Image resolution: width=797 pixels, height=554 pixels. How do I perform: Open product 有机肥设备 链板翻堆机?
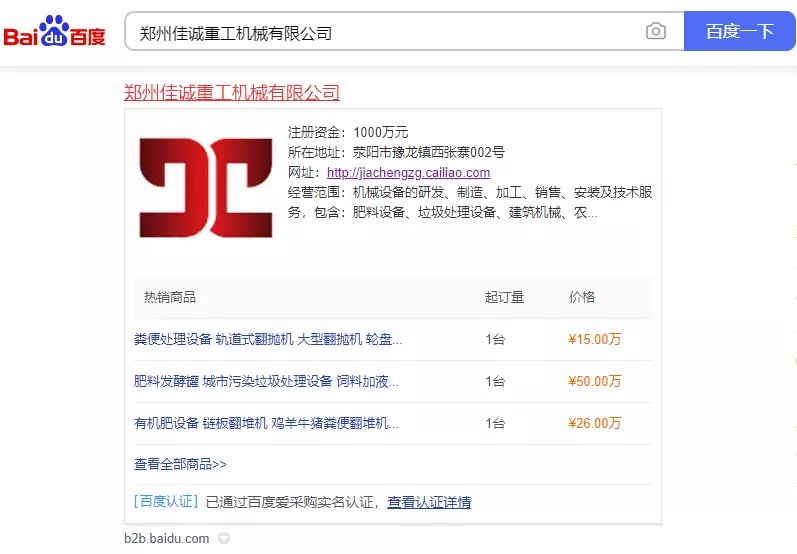click(x=266, y=423)
